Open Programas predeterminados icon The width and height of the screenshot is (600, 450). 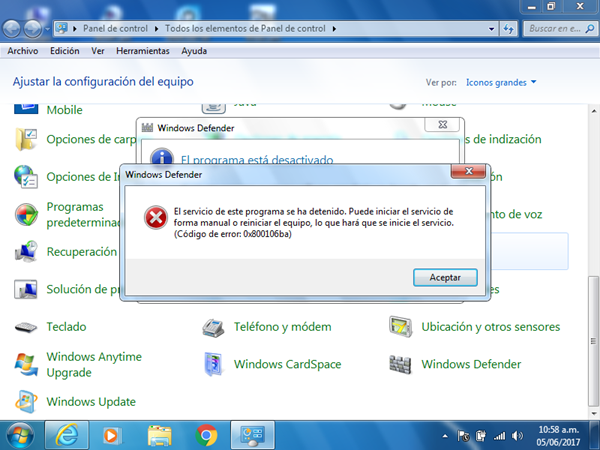click(26, 214)
